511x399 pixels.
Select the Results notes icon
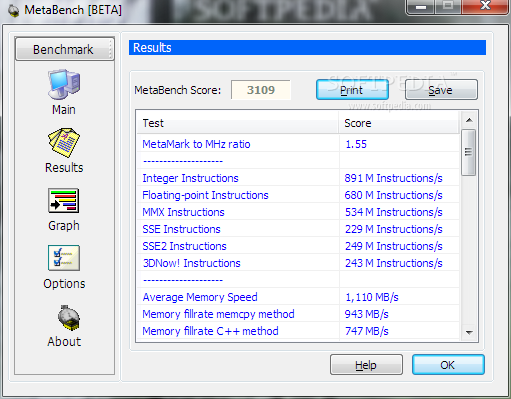(64, 143)
